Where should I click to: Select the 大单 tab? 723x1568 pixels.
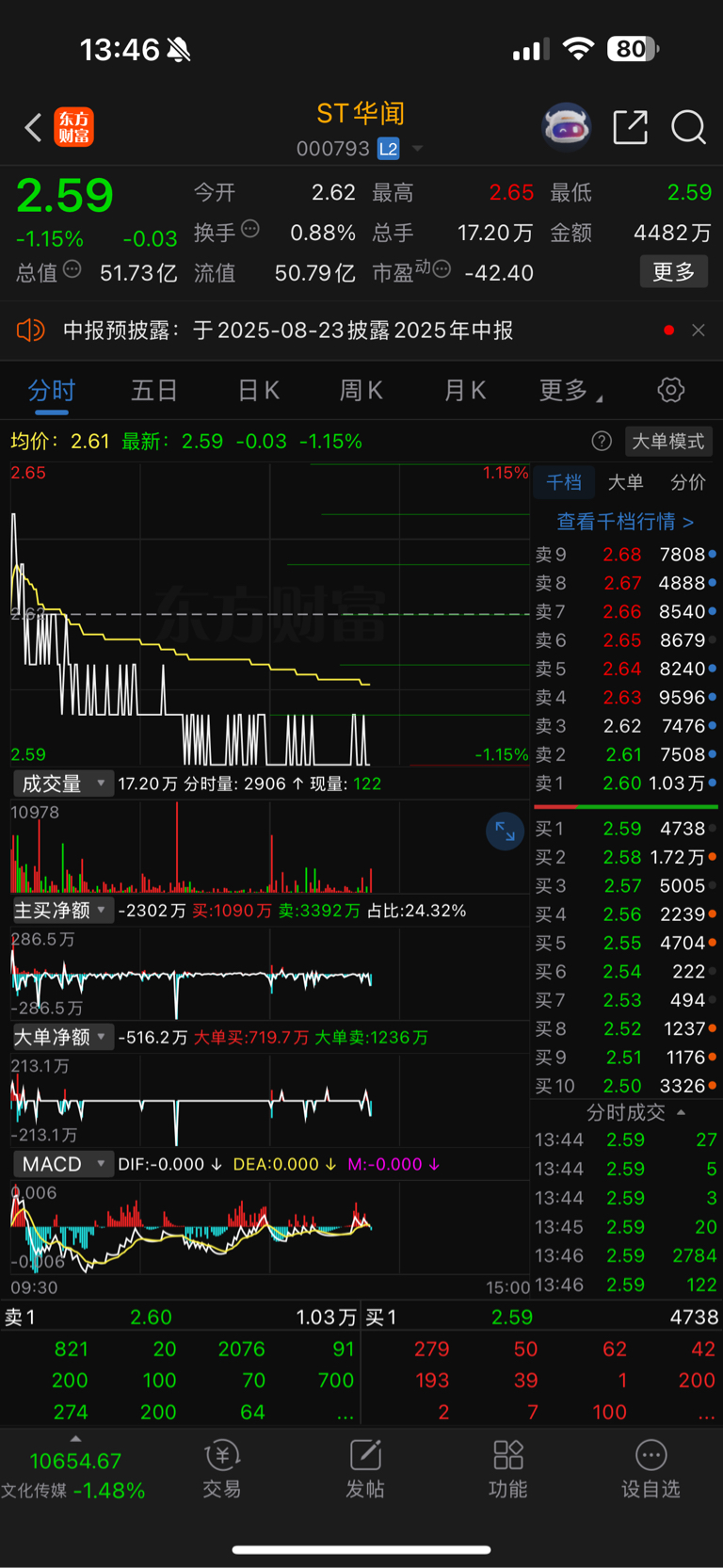(x=625, y=482)
